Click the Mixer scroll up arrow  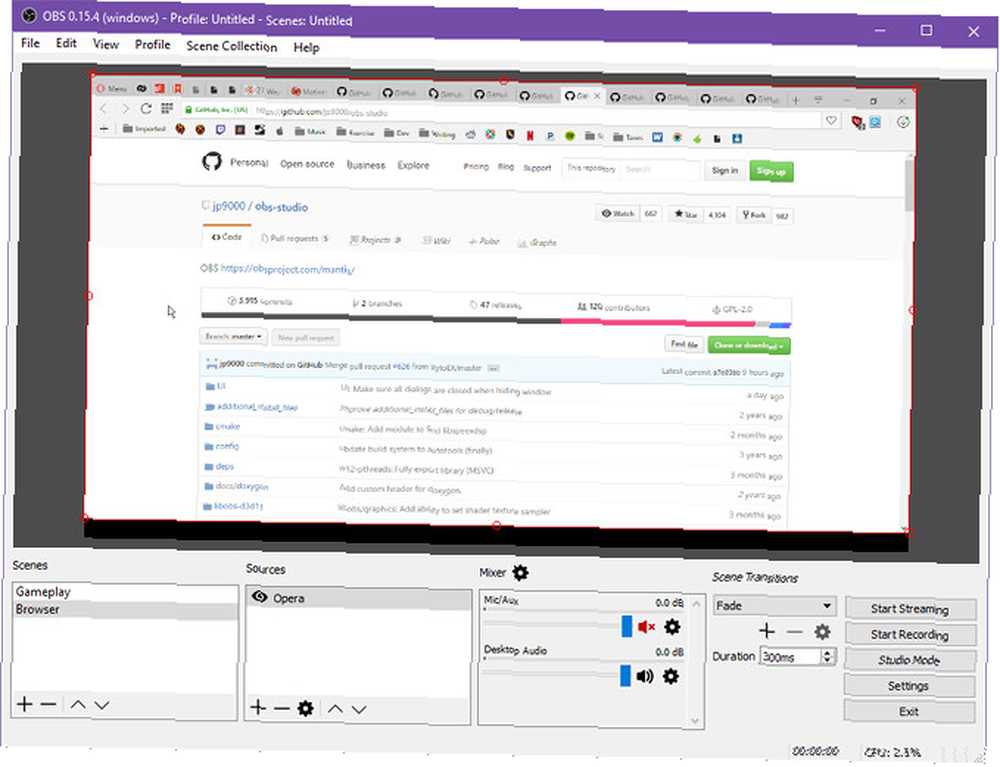point(696,603)
